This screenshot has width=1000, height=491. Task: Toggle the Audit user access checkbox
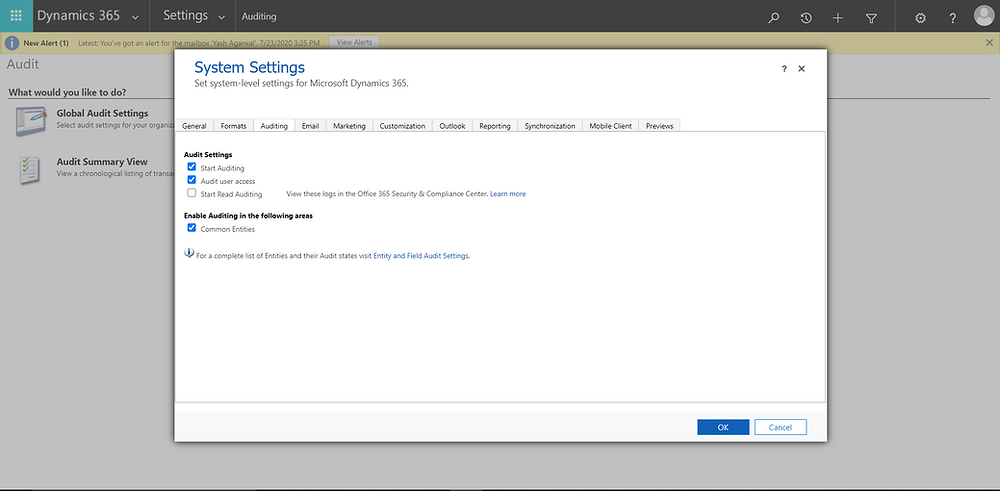(x=191, y=180)
